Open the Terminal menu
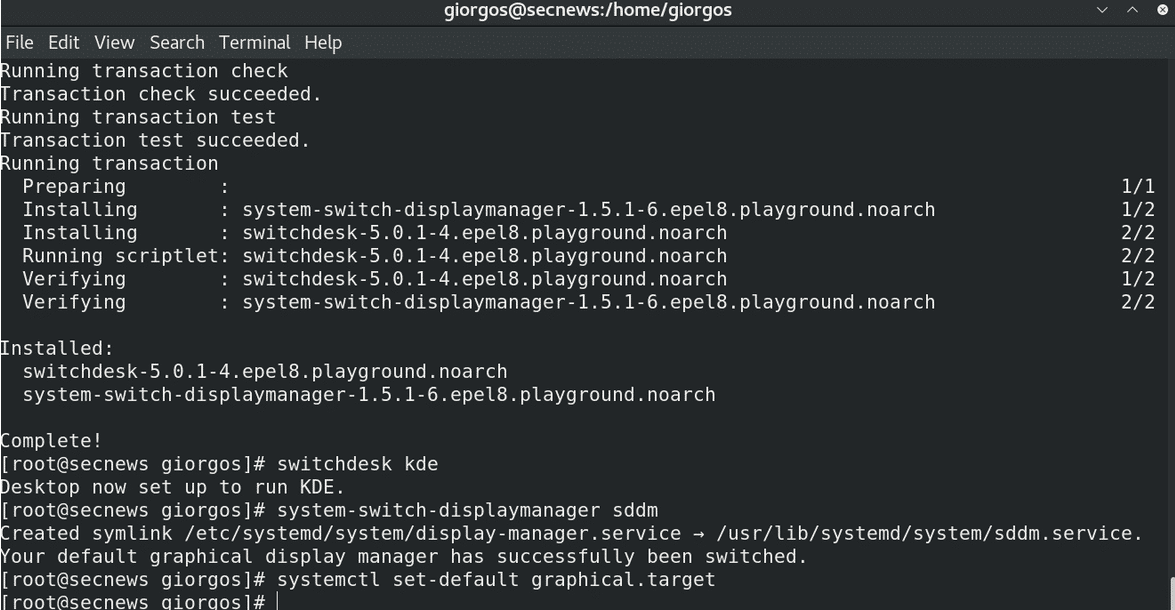The image size is (1175, 610). (x=255, y=43)
